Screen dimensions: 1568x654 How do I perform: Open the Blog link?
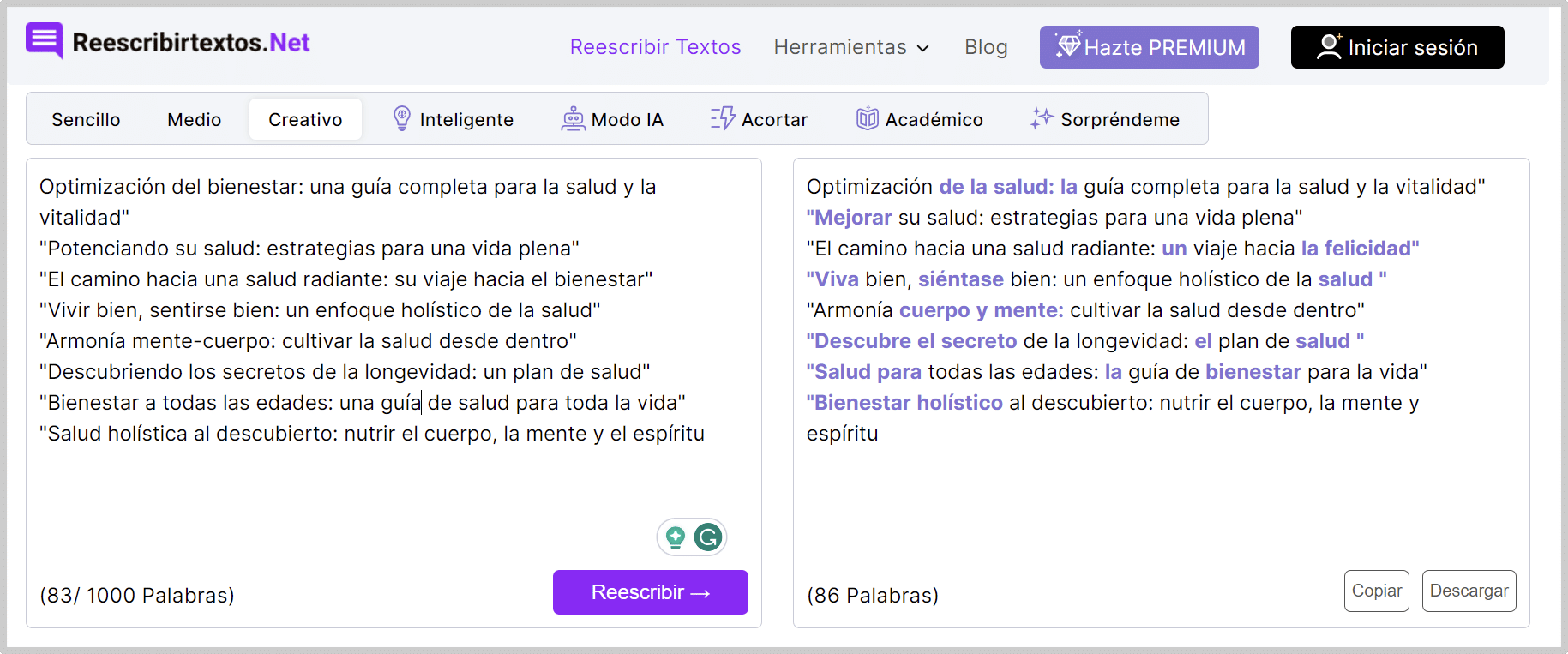point(986,47)
